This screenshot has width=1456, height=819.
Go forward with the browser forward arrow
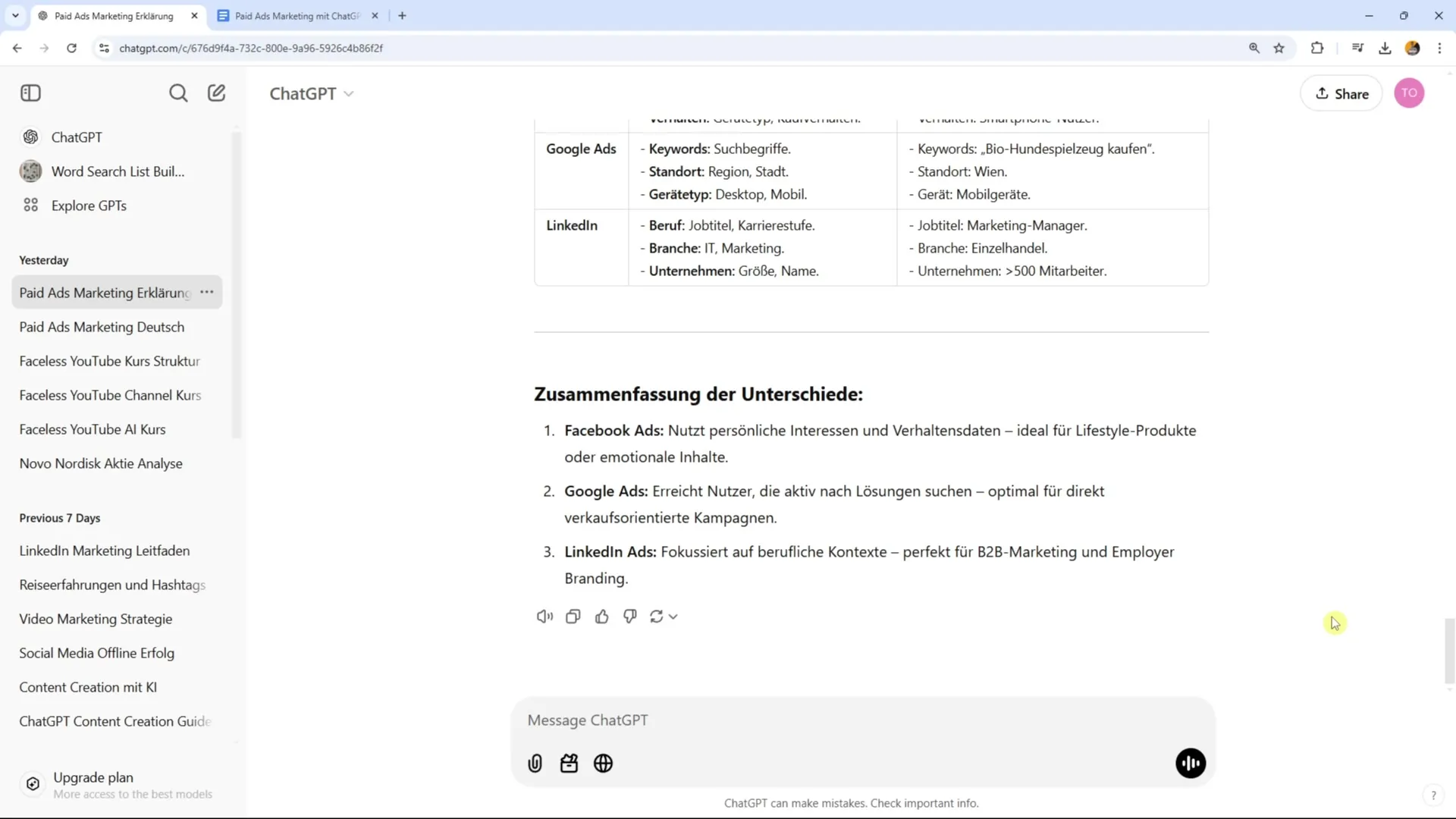[x=44, y=48]
